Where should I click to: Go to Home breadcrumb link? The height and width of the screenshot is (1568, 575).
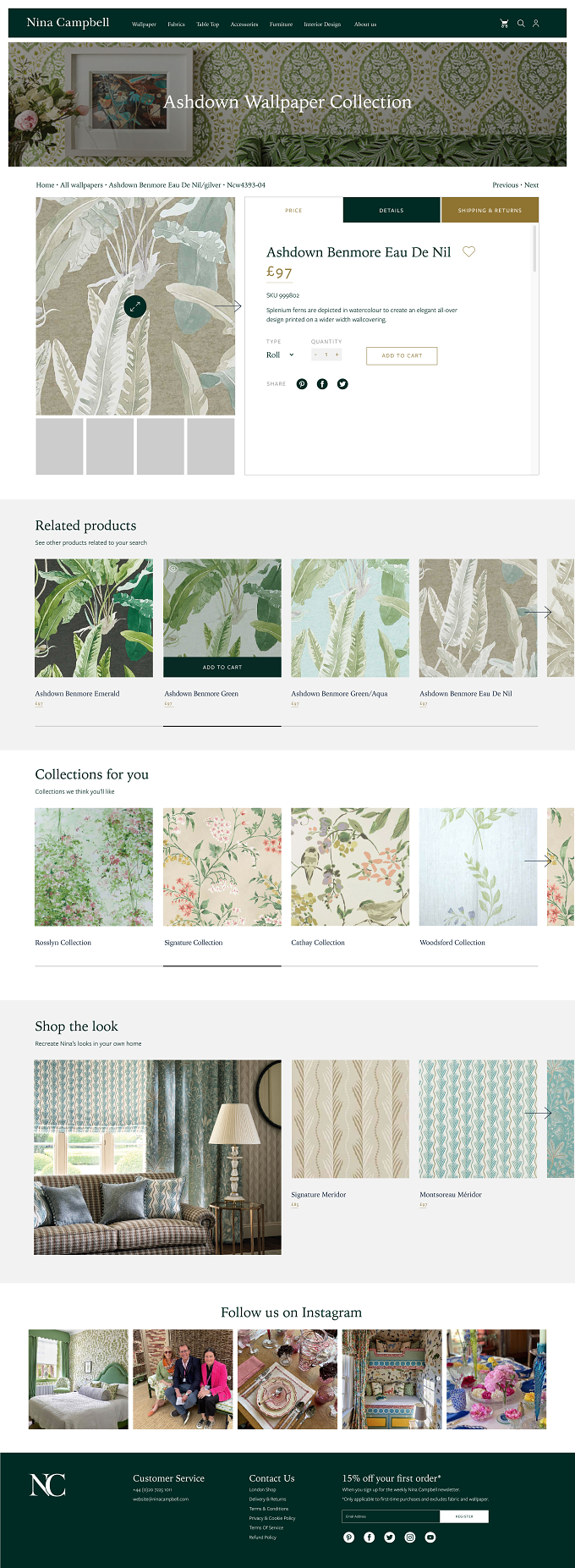tap(45, 184)
